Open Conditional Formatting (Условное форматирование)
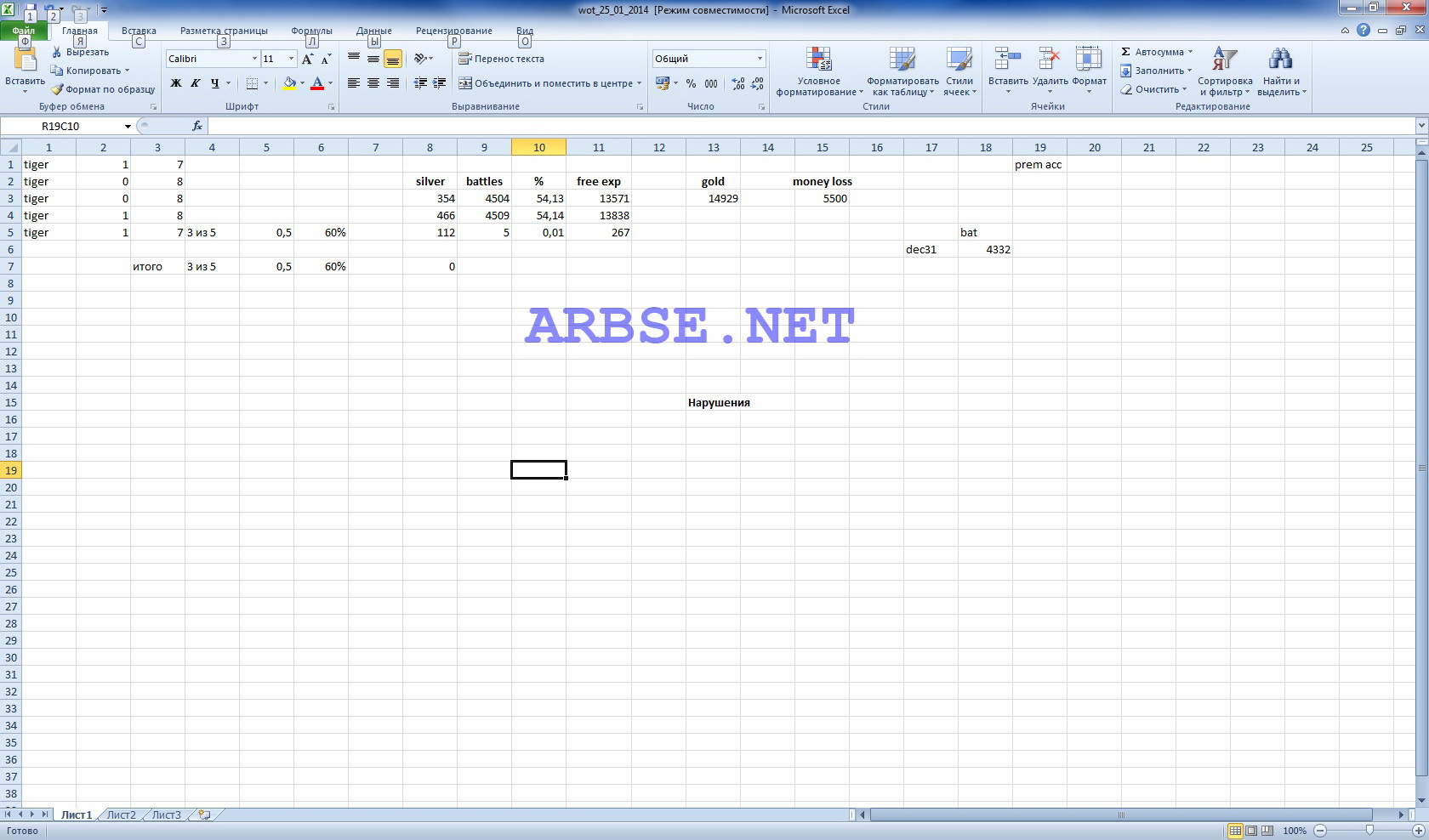Screen dimensions: 1429x840 (x=819, y=71)
